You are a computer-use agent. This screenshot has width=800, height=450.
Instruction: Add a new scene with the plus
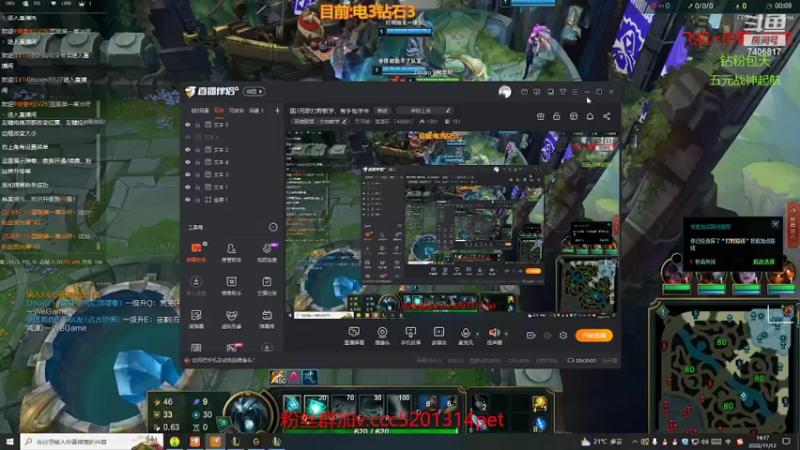277,110
